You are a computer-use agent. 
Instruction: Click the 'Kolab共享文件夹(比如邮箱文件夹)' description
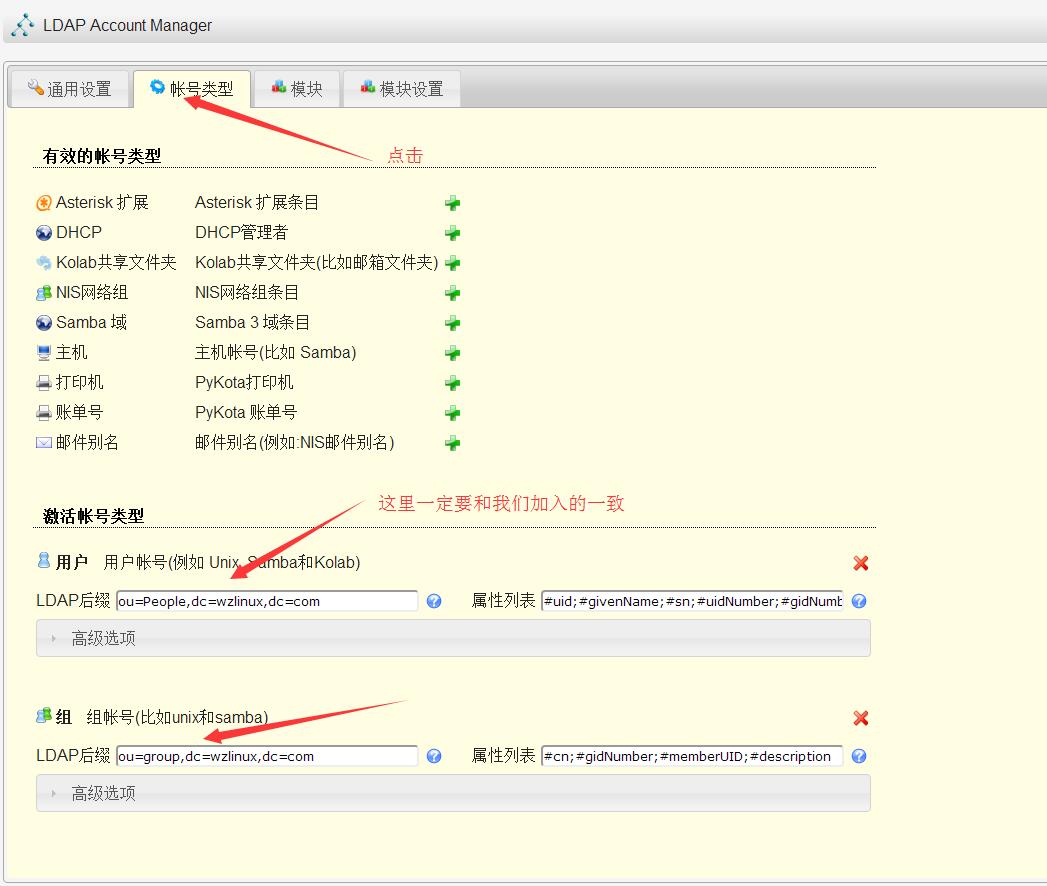tap(317, 262)
